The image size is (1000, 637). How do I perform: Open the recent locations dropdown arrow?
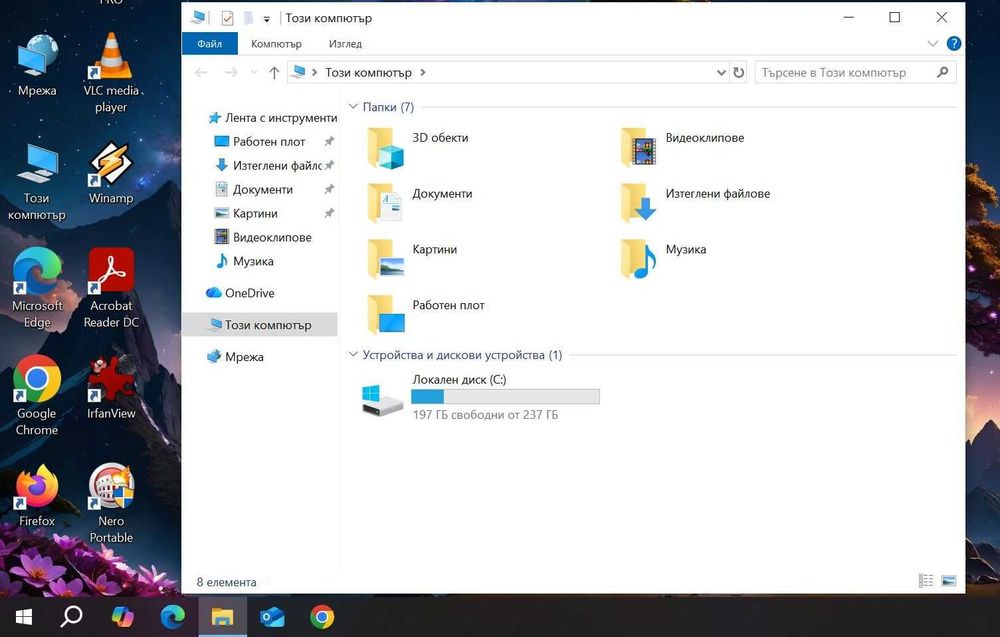pyautogui.click(x=254, y=73)
